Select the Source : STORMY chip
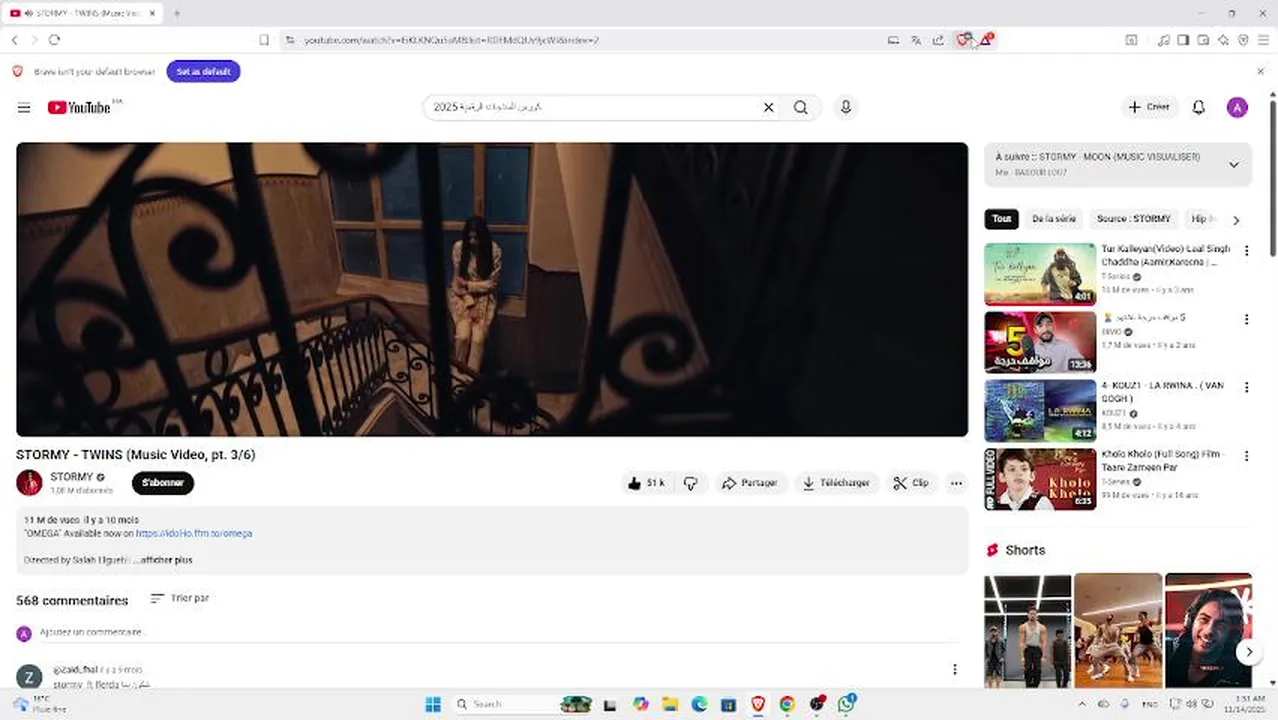Image resolution: width=1278 pixels, height=720 pixels. click(x=1133, y=219)
